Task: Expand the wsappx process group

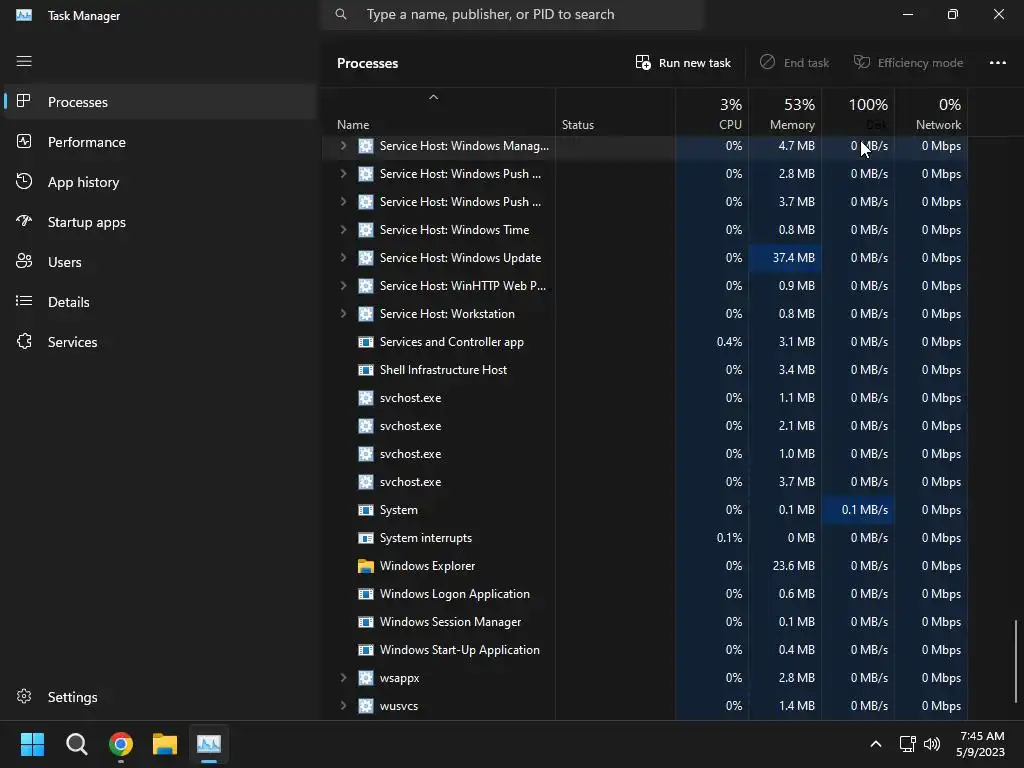Action: 343,677
